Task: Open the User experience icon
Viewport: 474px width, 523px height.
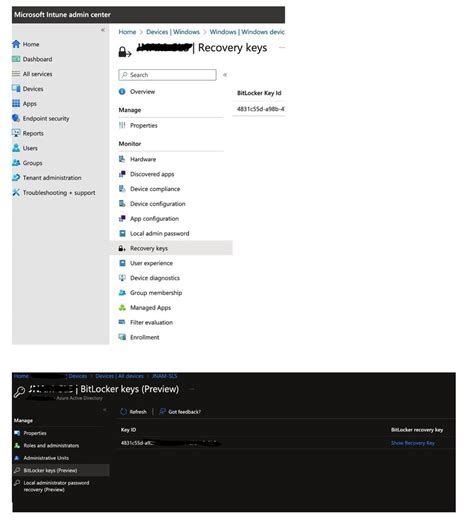Action: [x=122, y=263]
